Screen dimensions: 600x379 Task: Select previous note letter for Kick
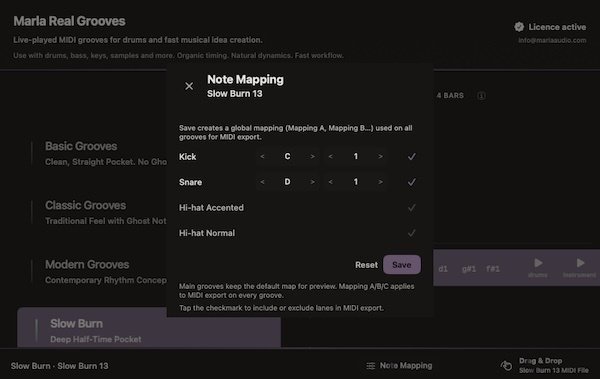[262, 157]
